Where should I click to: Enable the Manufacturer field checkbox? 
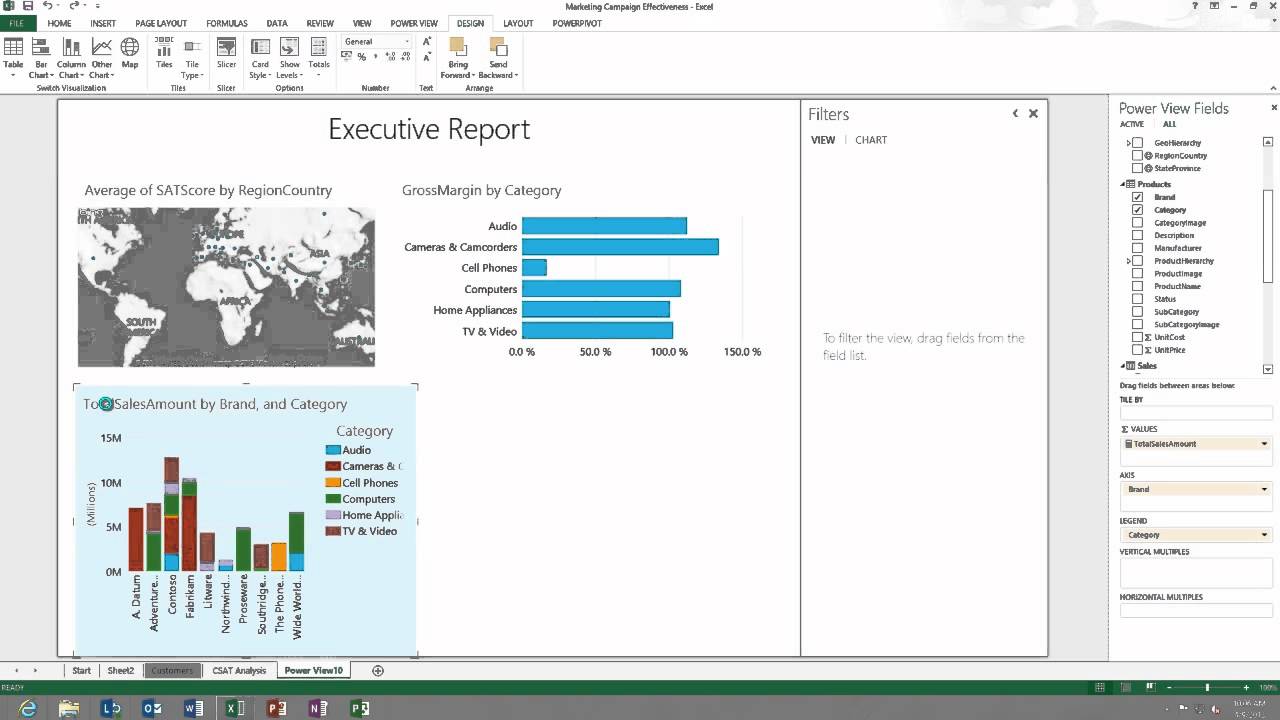1137,248
